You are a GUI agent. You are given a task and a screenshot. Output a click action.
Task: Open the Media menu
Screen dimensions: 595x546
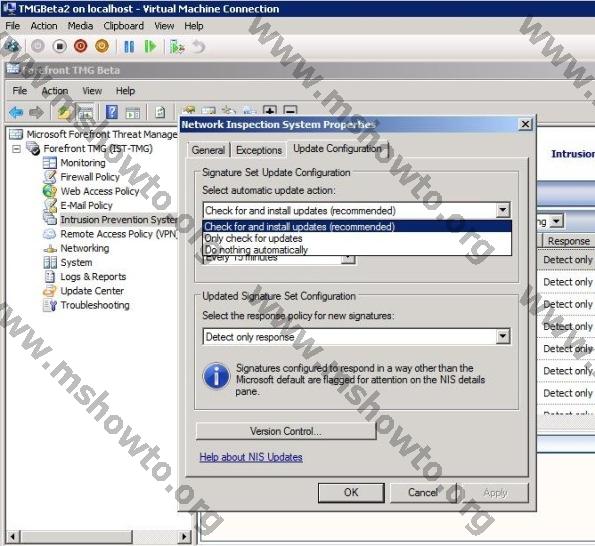point(80,26)
